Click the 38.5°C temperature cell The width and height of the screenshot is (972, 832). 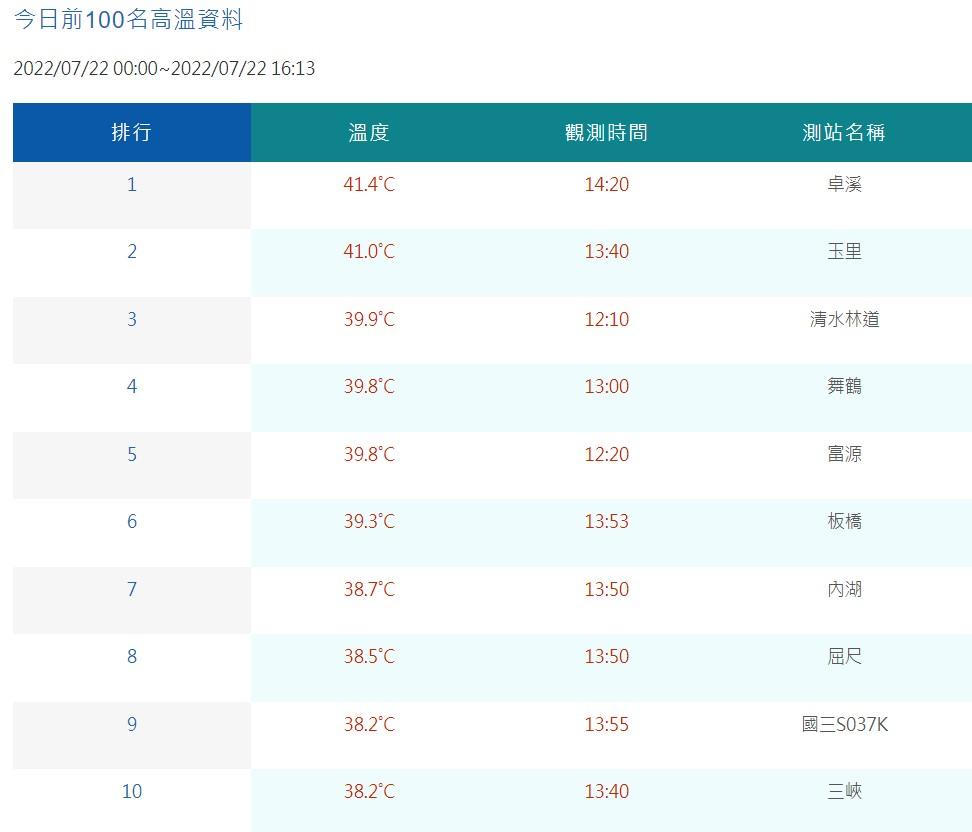coord(369,656)
